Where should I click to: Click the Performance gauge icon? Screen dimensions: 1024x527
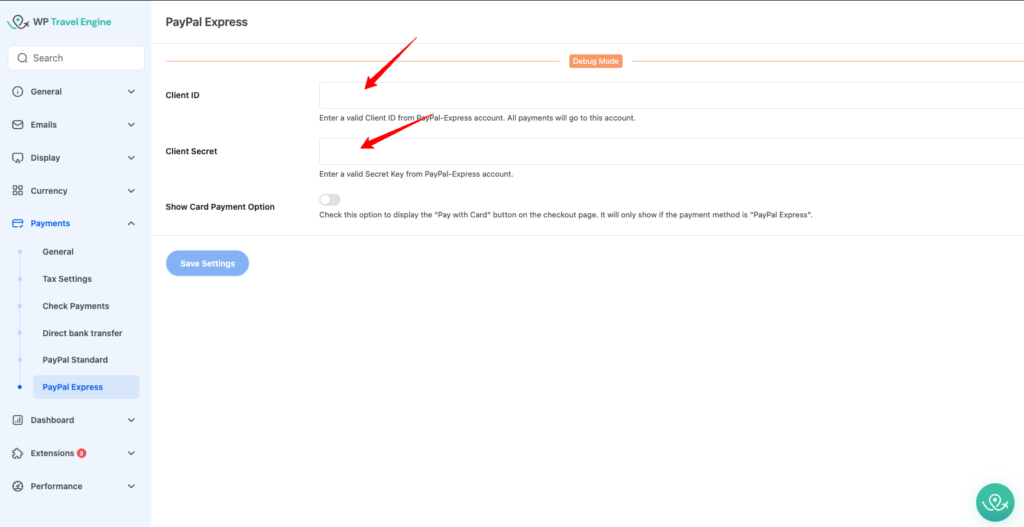[18, 486]
